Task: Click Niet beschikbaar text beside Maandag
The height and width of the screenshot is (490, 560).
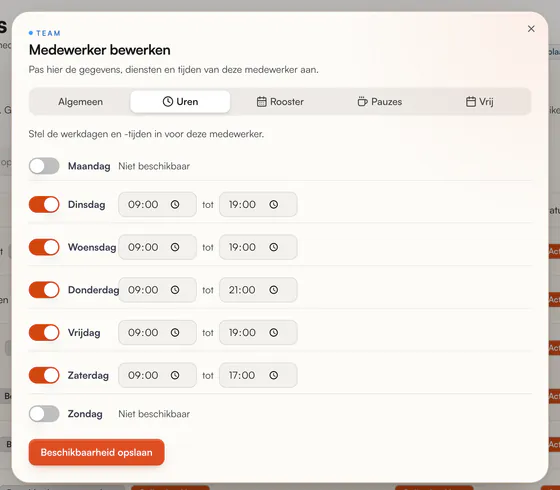Action: point(154,166)
